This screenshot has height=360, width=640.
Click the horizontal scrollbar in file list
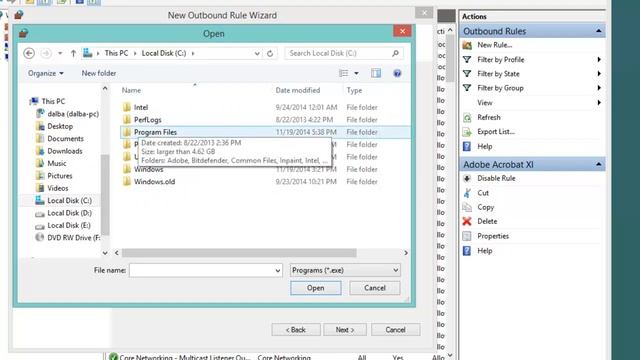point(239,253)
